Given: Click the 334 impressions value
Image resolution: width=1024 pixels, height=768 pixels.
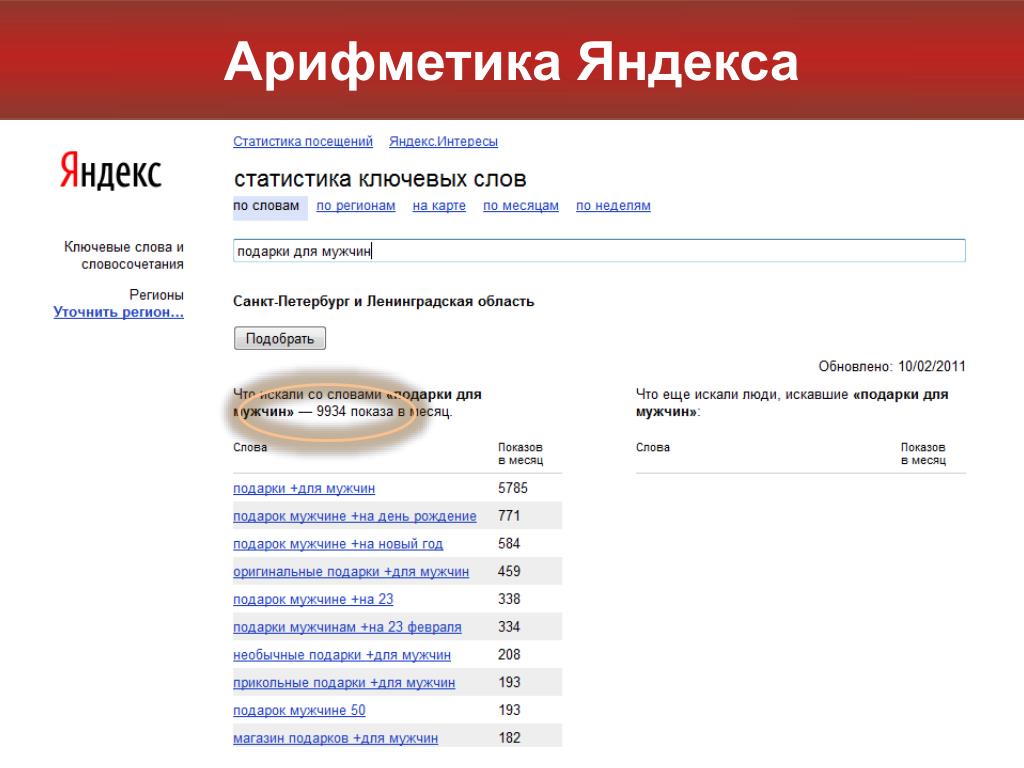Looking at the screenshot, I should tap(509, 627).
